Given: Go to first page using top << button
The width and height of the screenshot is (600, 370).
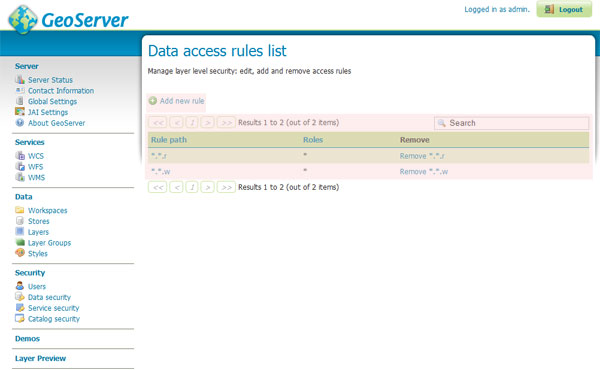Looking at the screenshot, I should [158, 122].
